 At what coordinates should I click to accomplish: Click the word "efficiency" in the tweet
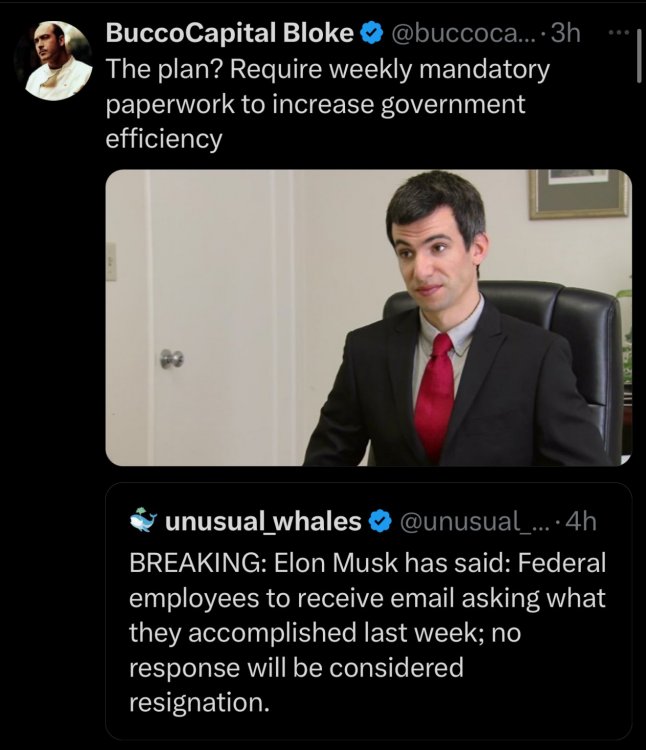(x=163, y=138)
